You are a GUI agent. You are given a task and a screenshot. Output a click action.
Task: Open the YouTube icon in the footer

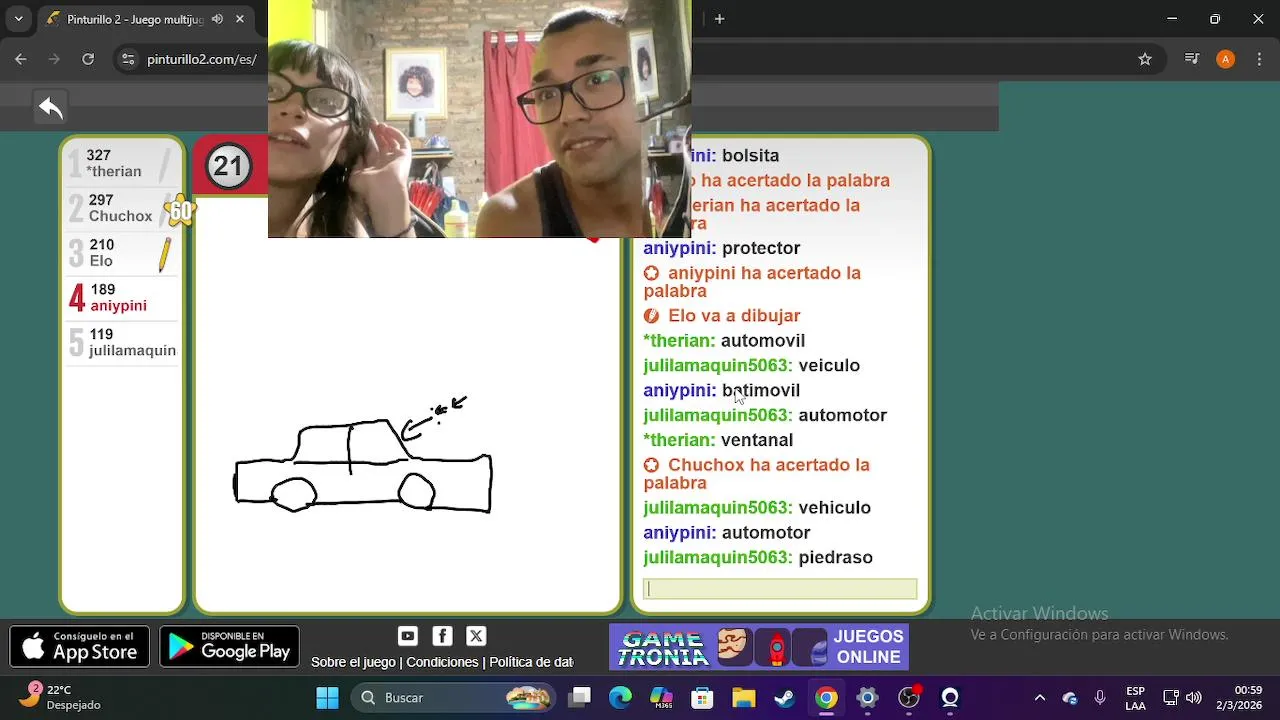pos(408,636)
